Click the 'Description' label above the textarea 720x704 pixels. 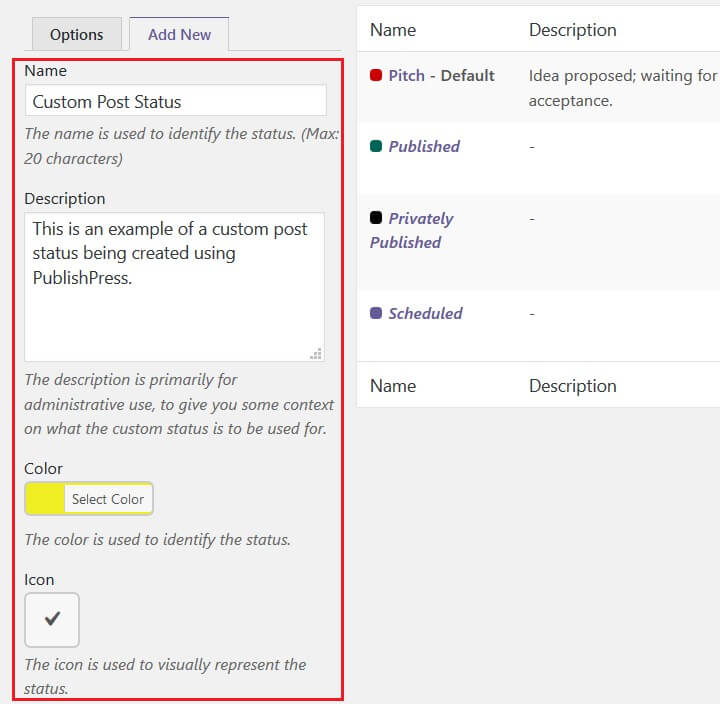point(65,198)
